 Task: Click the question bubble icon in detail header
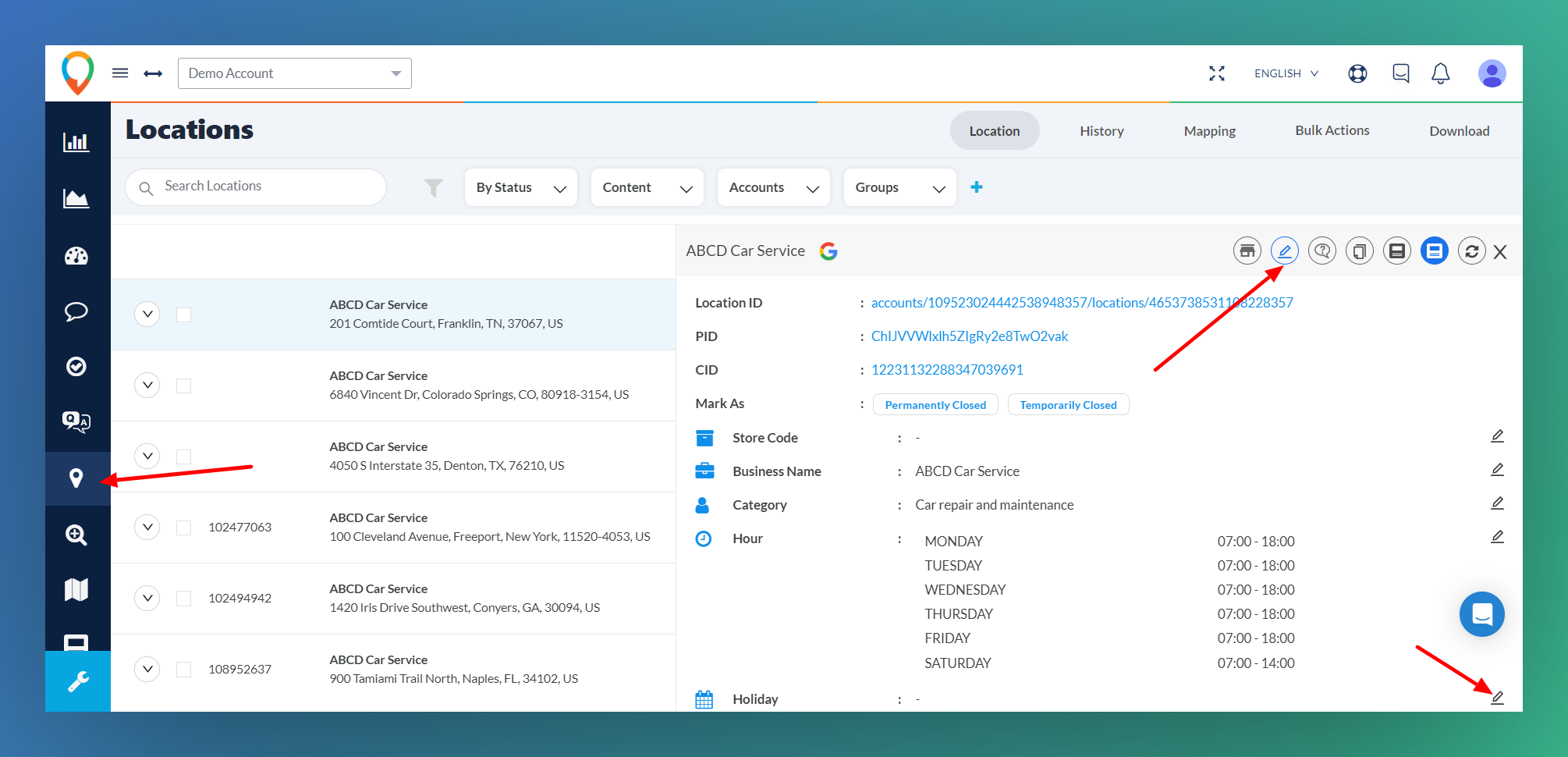coord(1322,251)
